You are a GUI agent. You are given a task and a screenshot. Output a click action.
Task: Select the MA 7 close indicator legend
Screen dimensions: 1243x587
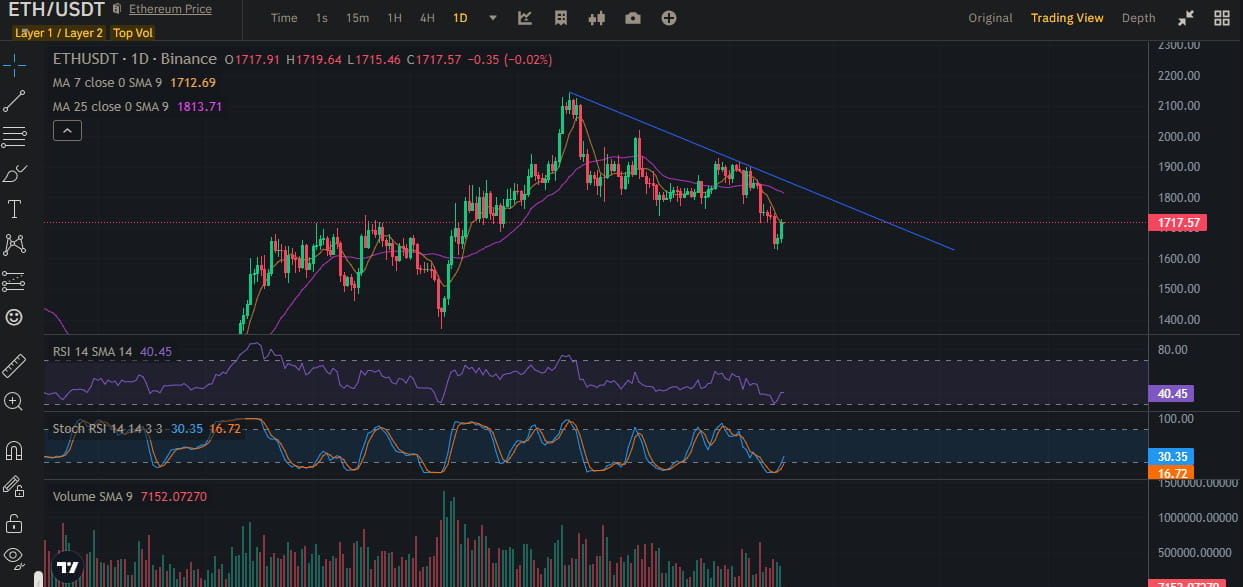109,83
